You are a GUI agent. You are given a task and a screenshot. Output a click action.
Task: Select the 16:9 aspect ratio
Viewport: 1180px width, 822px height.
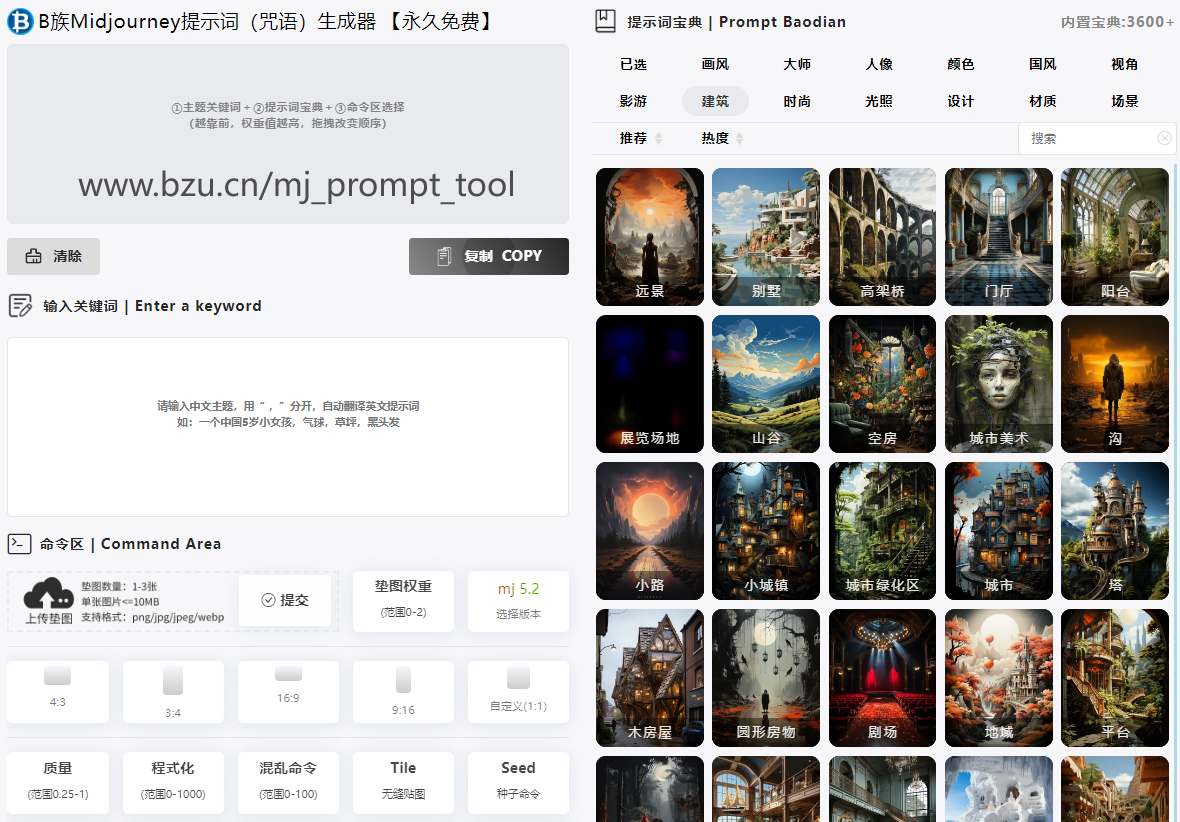pos(288,692)
